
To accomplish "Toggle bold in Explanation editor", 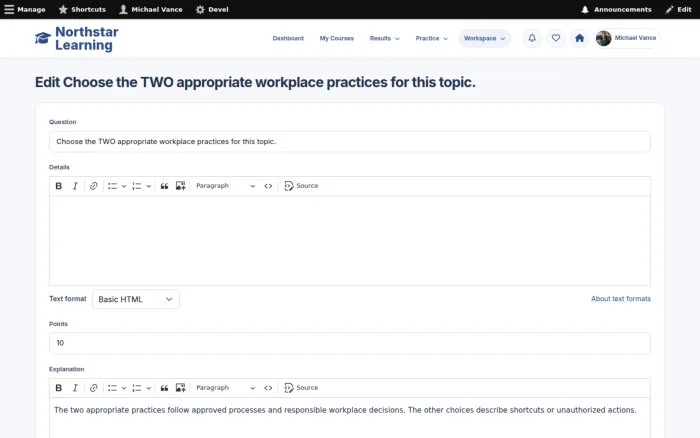I will (58, 388).
